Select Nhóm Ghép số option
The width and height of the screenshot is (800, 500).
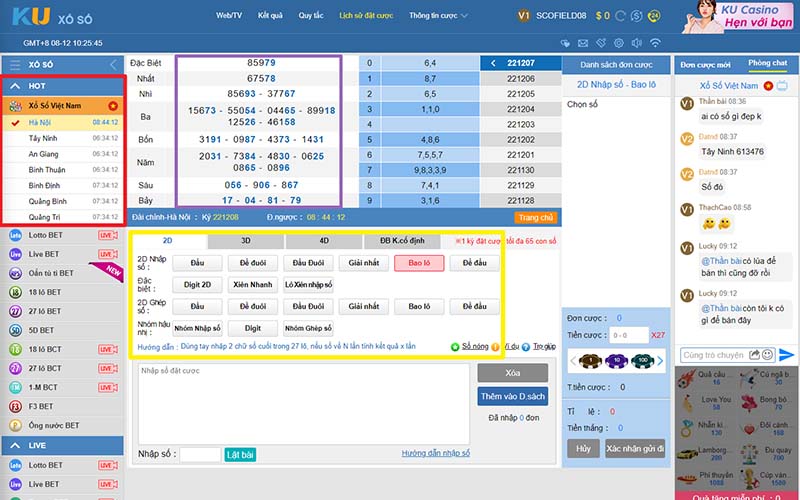(308, 329)
